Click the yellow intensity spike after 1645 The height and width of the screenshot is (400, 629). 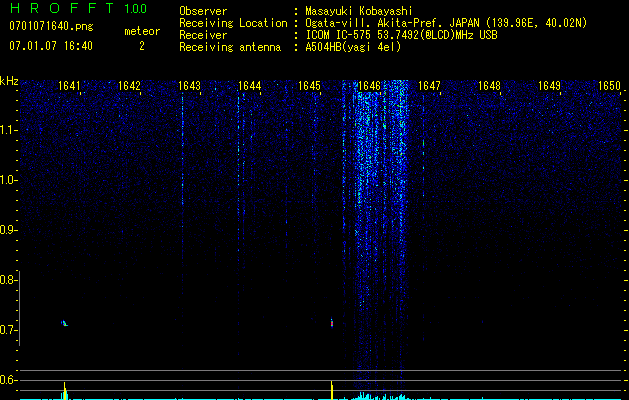click(x=332, y=390)
